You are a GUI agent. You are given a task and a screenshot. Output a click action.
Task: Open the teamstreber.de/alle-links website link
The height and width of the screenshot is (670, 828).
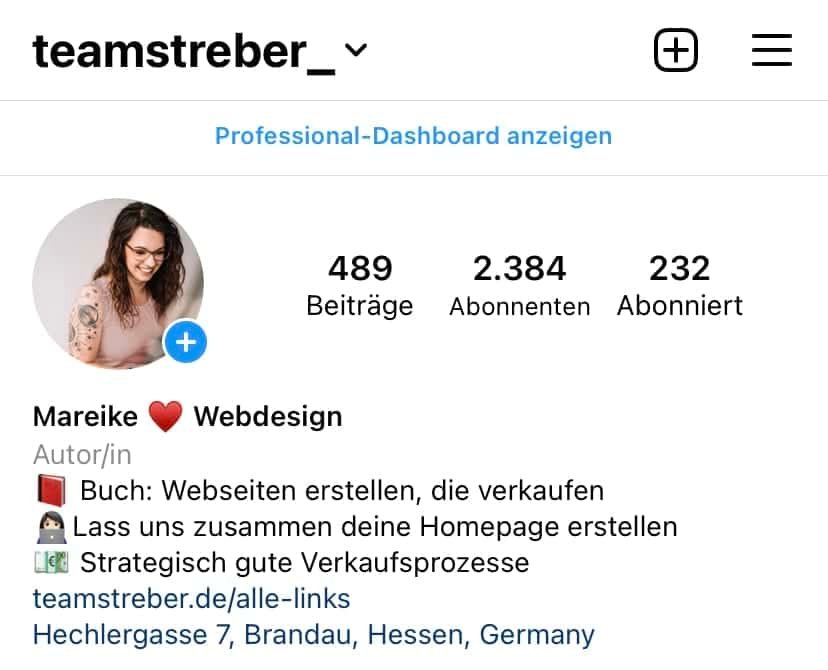point(192,599)
